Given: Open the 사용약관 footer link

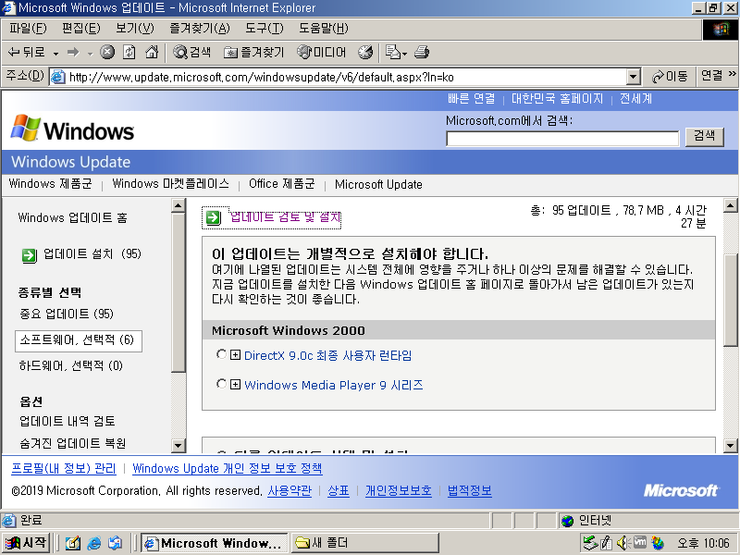Looking at the screenshot, I should point(289,491).
